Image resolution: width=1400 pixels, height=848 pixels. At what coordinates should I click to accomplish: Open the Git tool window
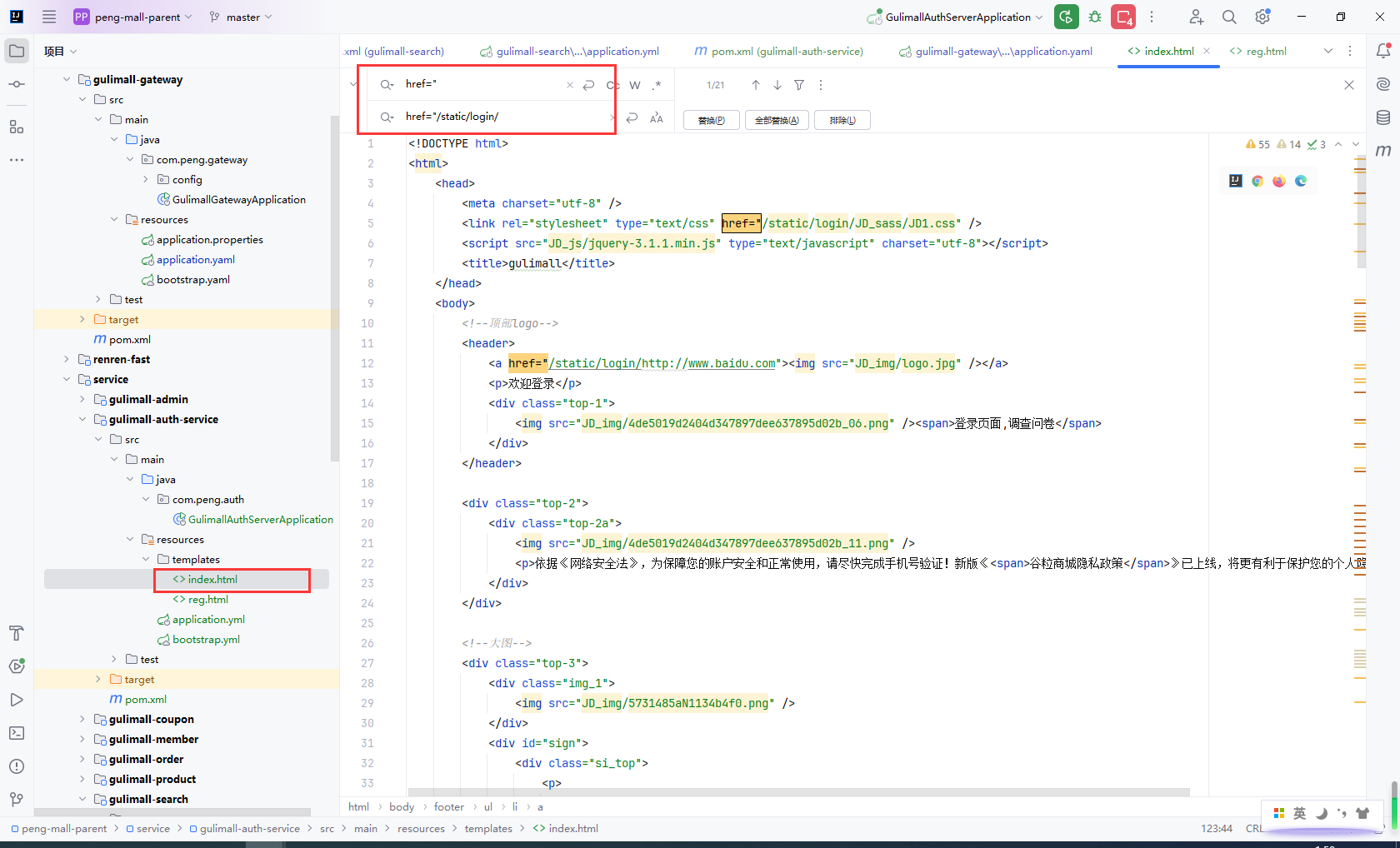(x=17, y=800)
